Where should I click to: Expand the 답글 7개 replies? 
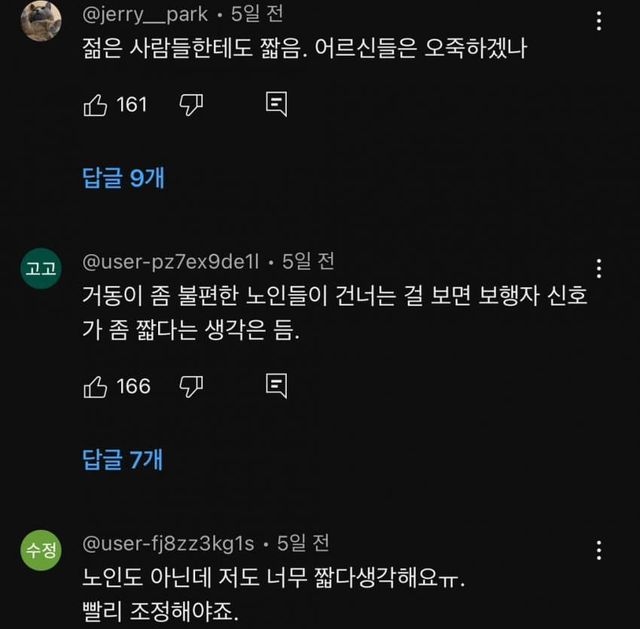122,460
